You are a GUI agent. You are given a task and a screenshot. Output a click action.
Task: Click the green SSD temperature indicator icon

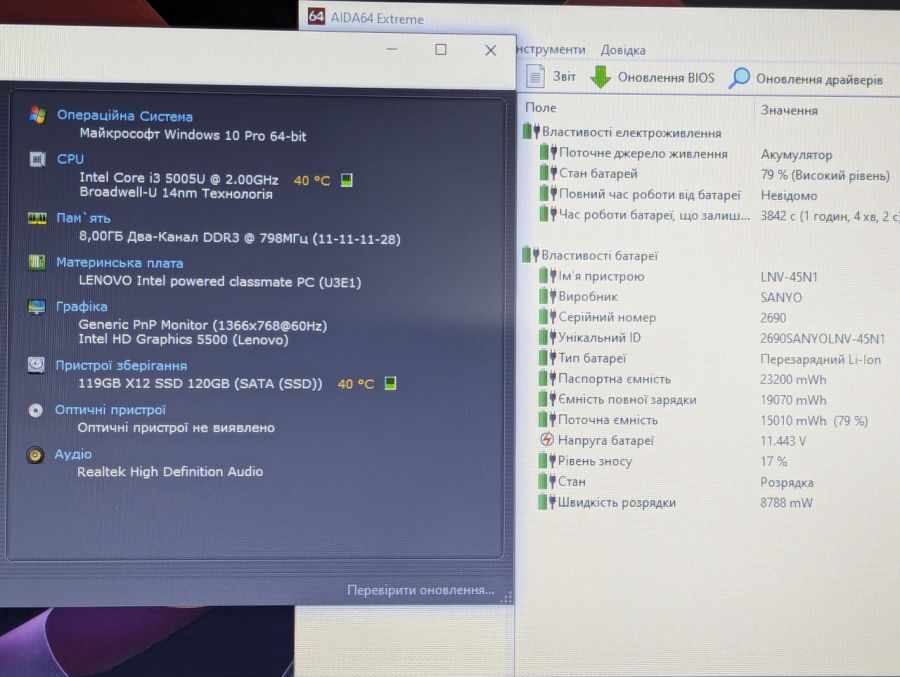click(390, 383)
